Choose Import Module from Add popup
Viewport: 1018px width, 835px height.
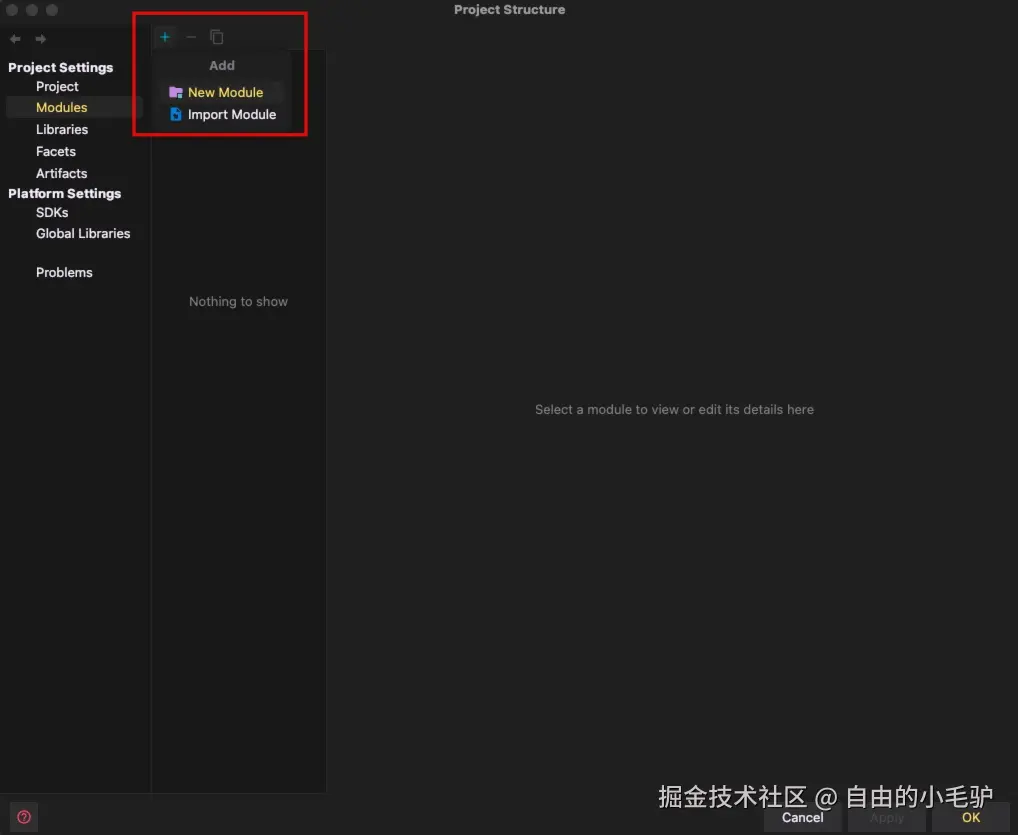[219, 114]
